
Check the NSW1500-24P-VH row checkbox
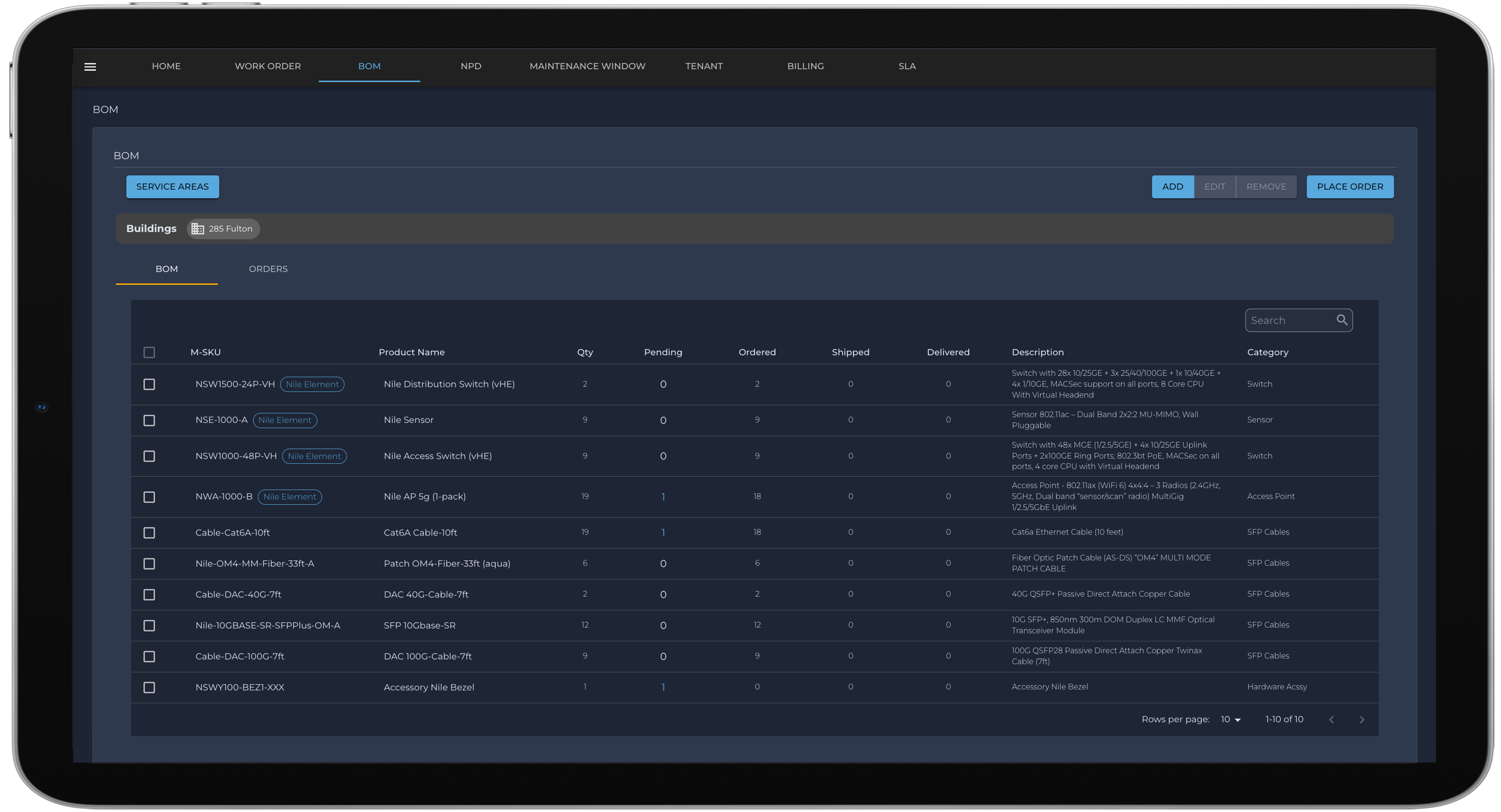pyautogui.click(x=149, y=384)
